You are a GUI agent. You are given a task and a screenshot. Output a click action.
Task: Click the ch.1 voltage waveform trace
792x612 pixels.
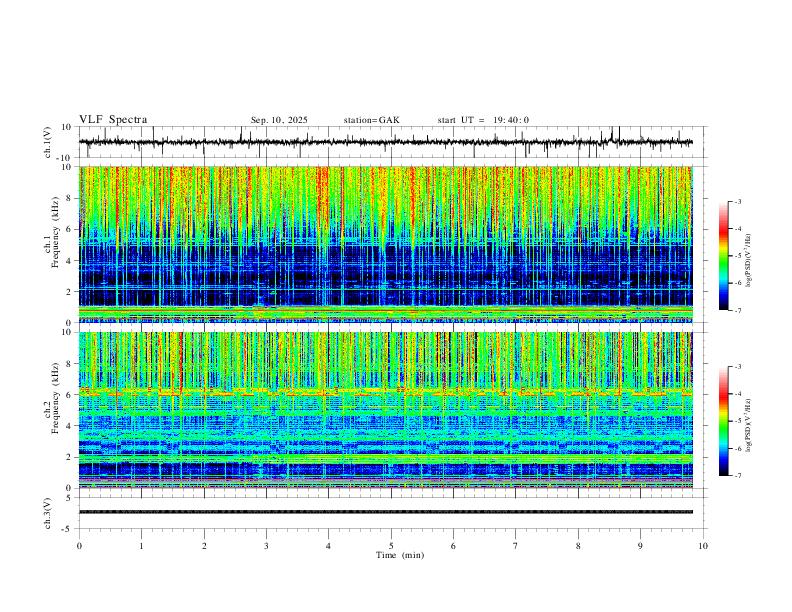coord(385,142)
